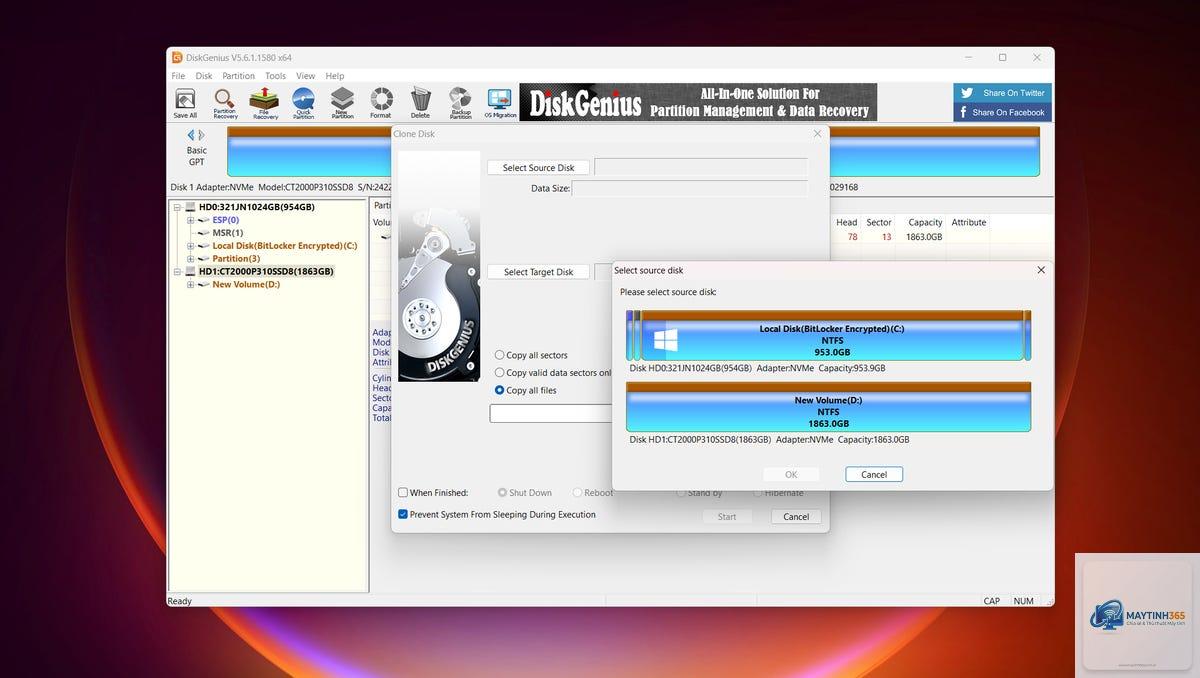Cancel the Select source disk dialog
The image size is (1200, 678).
pyautogui.click(x=874, y=474)
